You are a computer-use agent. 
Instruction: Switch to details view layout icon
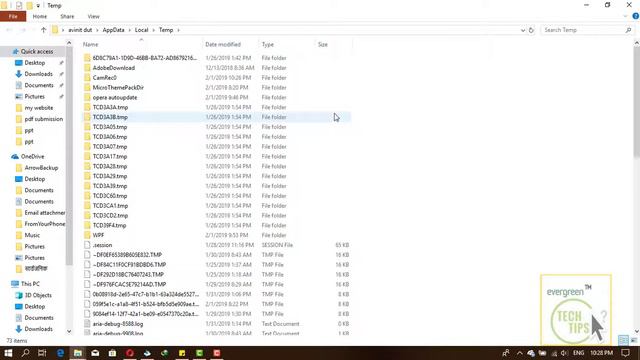(623, 340)
